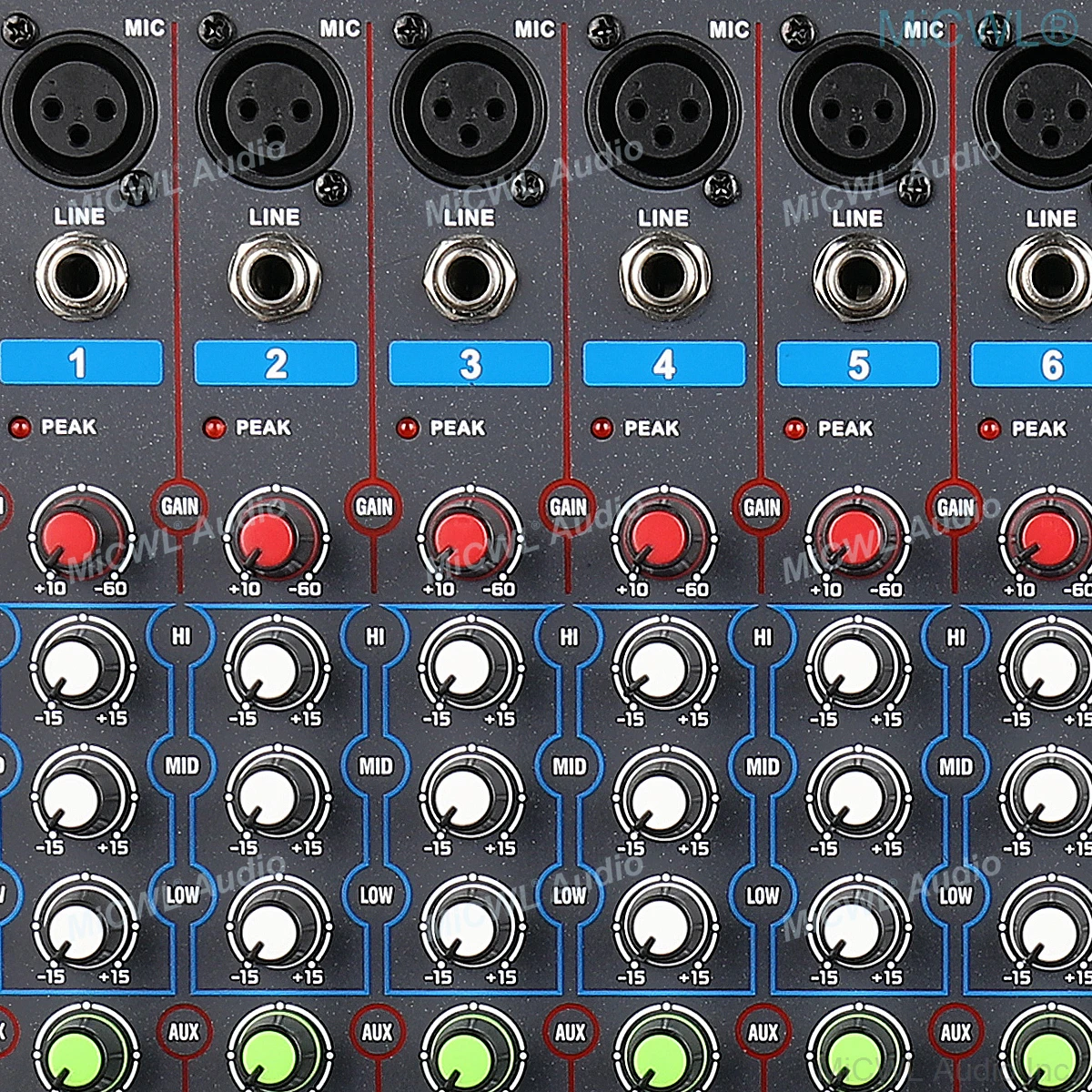Click the PEAK indicator LED on channel 1
Viewport: 1092px width, 1092px height.
pos(20,424)
